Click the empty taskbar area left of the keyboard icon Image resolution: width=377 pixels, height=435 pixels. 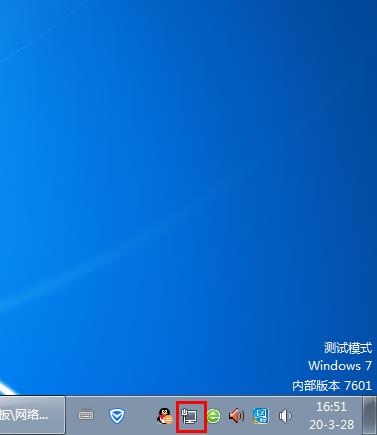[x=71, y=415]
